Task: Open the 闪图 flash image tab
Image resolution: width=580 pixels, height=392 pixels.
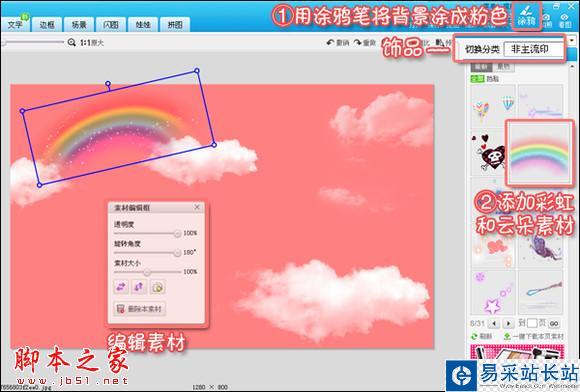Action: 111,25
